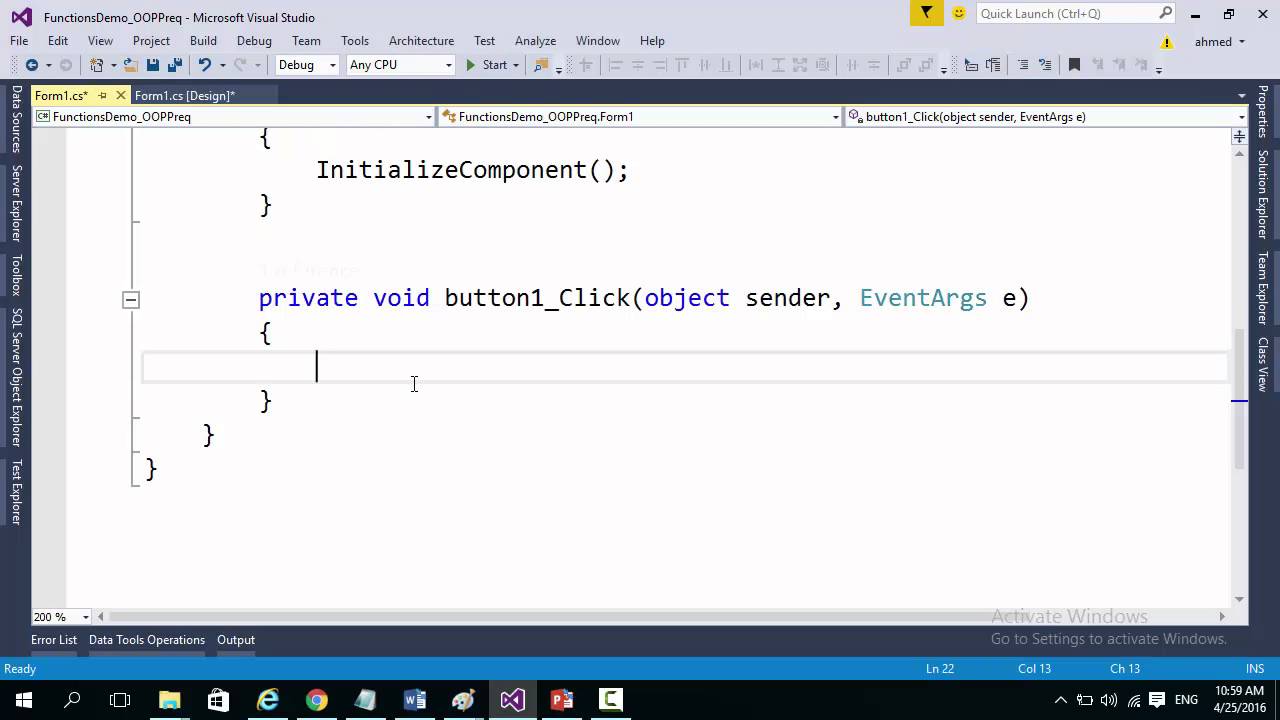
Task: Expand the Start button dropdown arrow
Action: click(516, 65)
